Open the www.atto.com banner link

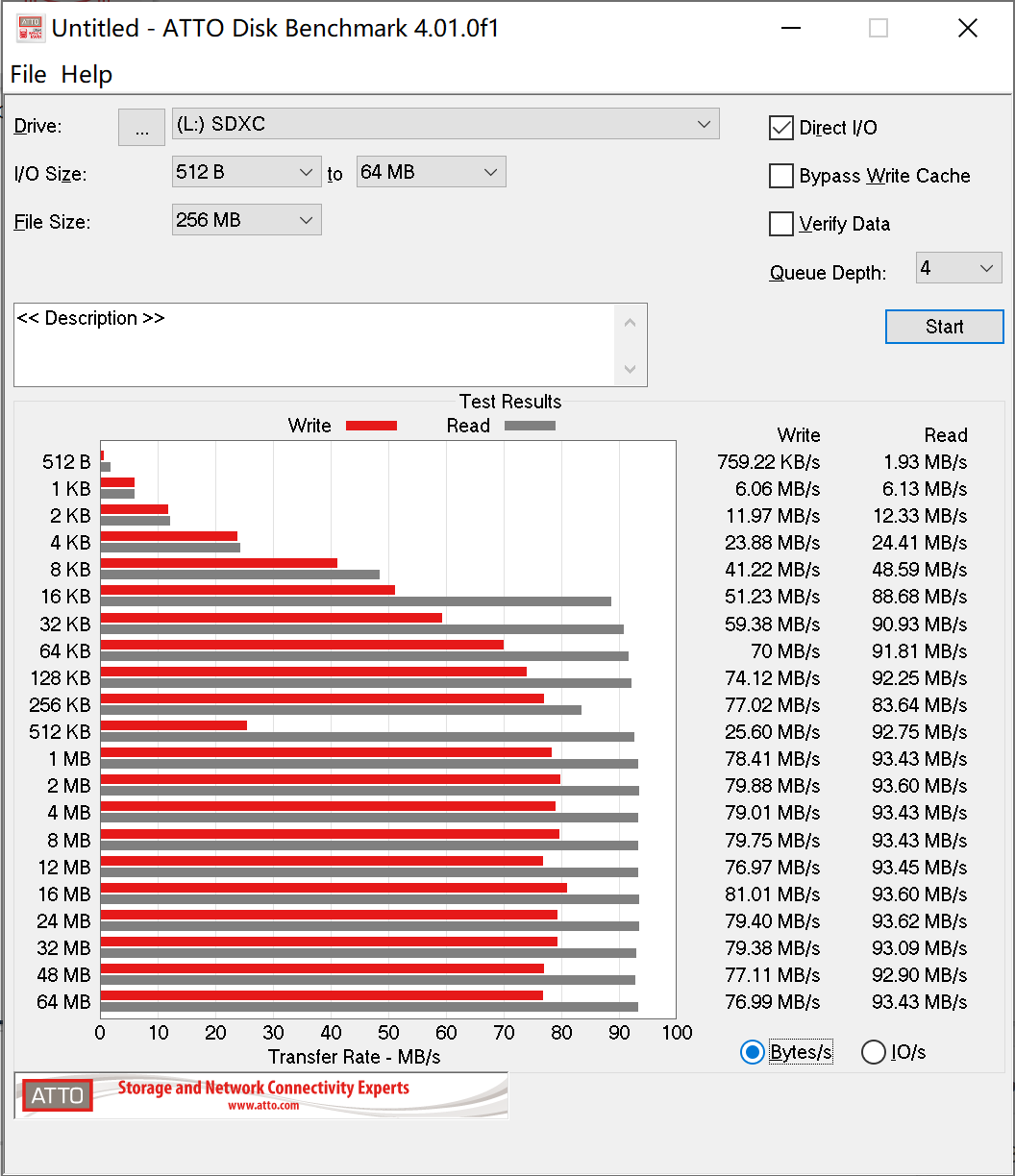pyautogui.click(x=263, y=1106)
